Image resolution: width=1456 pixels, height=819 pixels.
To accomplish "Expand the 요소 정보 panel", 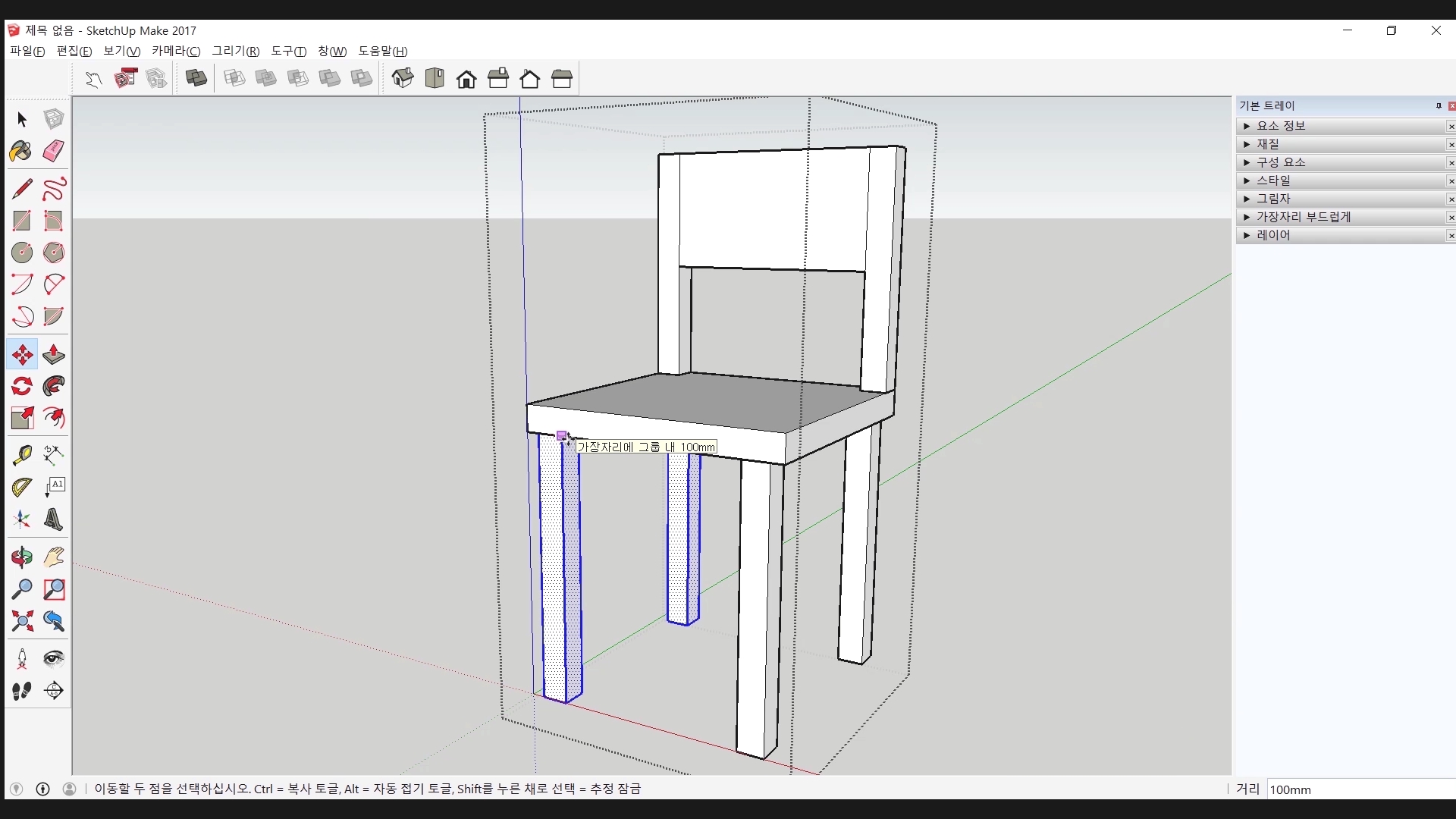I will pos(1281,126).
